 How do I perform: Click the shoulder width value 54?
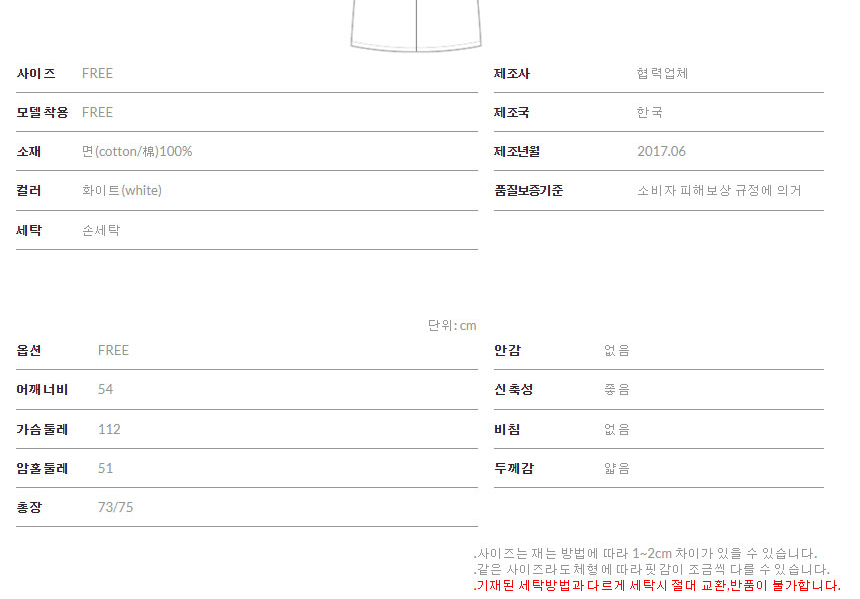coord(105,390)
